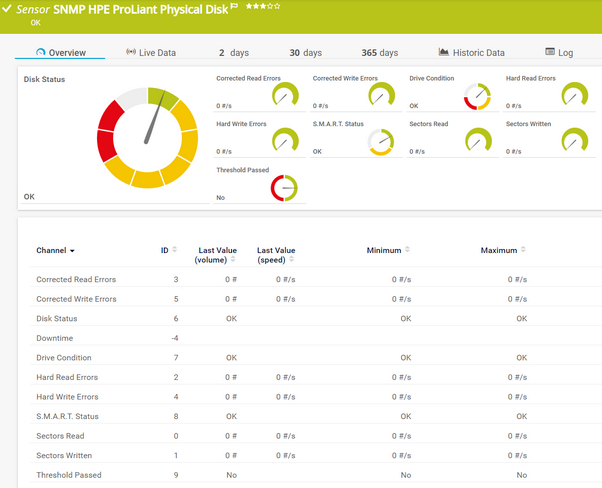Click the S.M.A.R.T. Status gauge

[380, 142]
